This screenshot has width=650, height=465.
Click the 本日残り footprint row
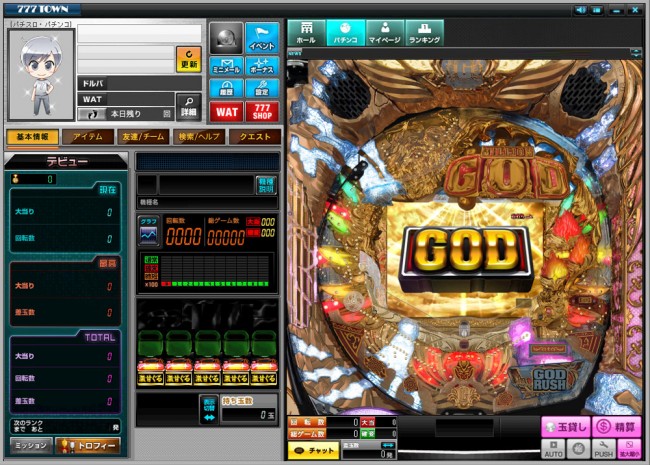126,114
